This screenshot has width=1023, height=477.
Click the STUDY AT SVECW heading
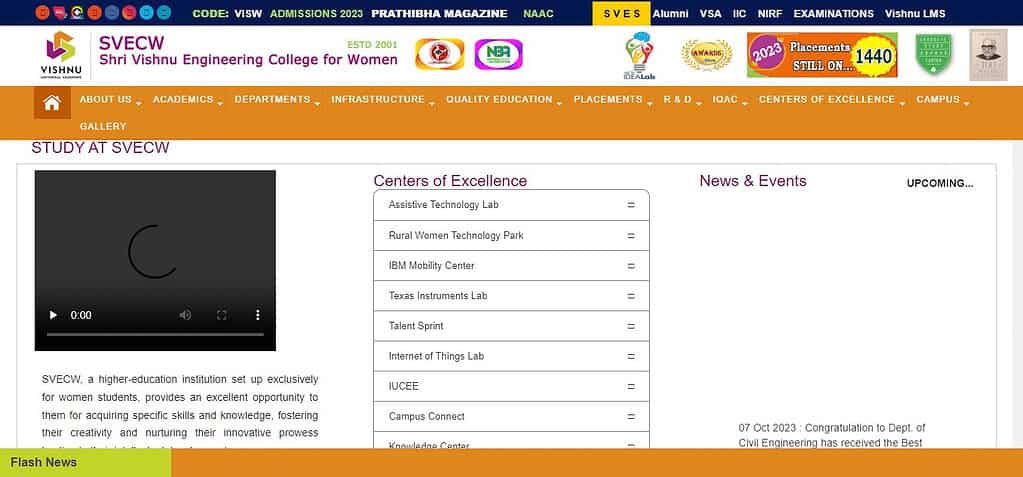pos(100,148)
